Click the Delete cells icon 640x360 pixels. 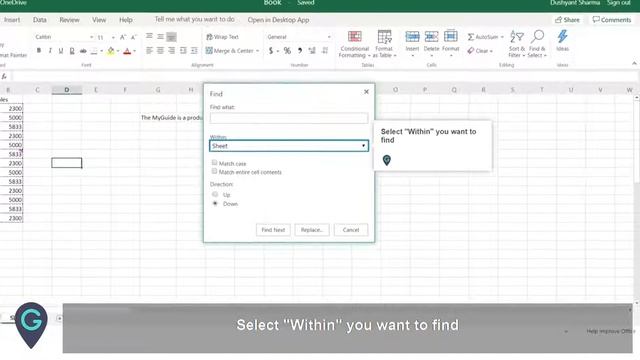pyautogui.click(x=431, y=37)
